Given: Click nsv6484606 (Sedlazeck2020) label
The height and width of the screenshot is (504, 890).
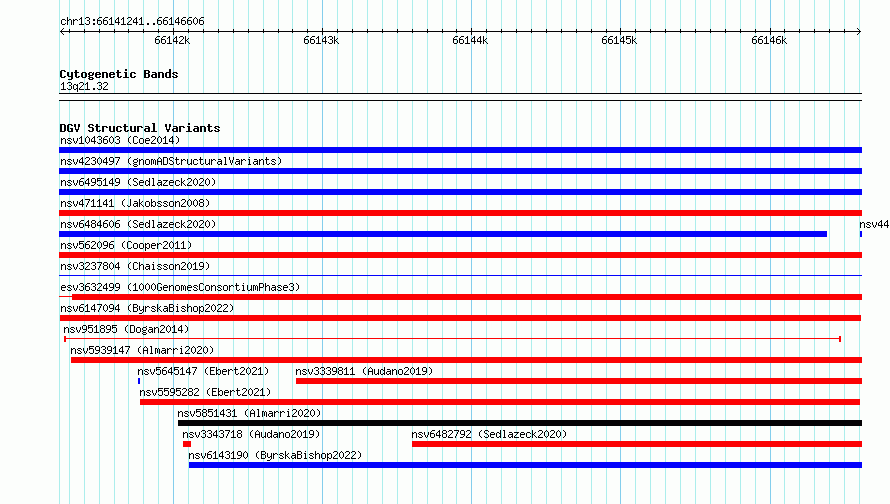Looking at the screenshot, I should click(138, 224).
